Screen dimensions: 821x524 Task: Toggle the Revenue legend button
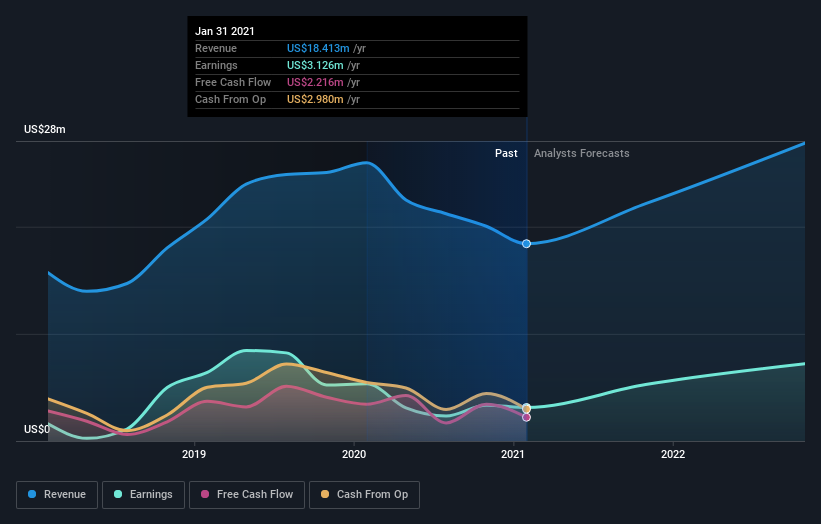(57, 495)
